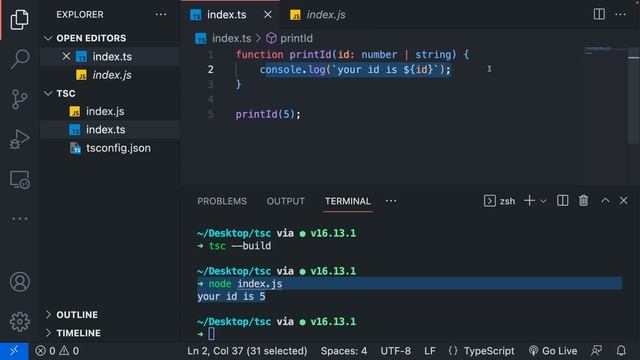Screen dimensions: 640x360
Task: Open editor more actions ellipsis menu
Action: click(620, 14)
